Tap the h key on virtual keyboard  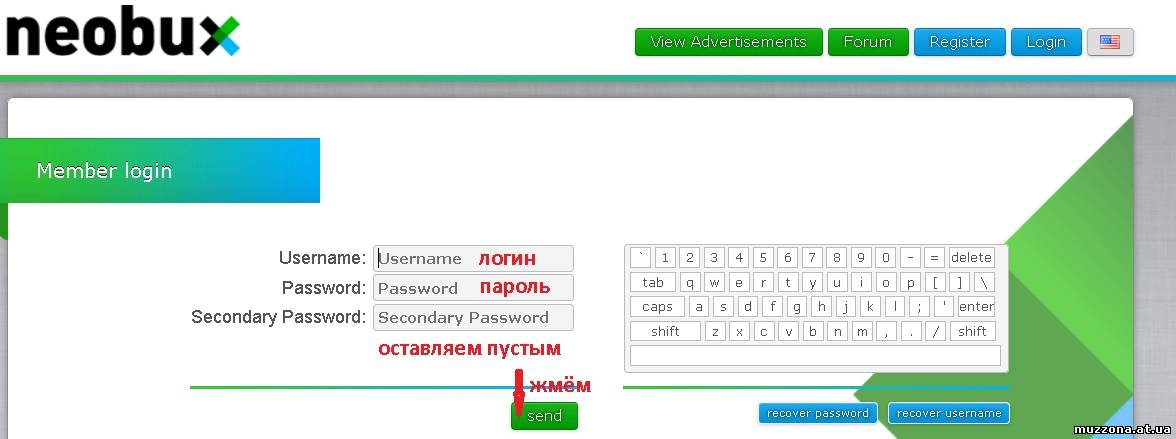pyautogui.click(x=821, y=307)
